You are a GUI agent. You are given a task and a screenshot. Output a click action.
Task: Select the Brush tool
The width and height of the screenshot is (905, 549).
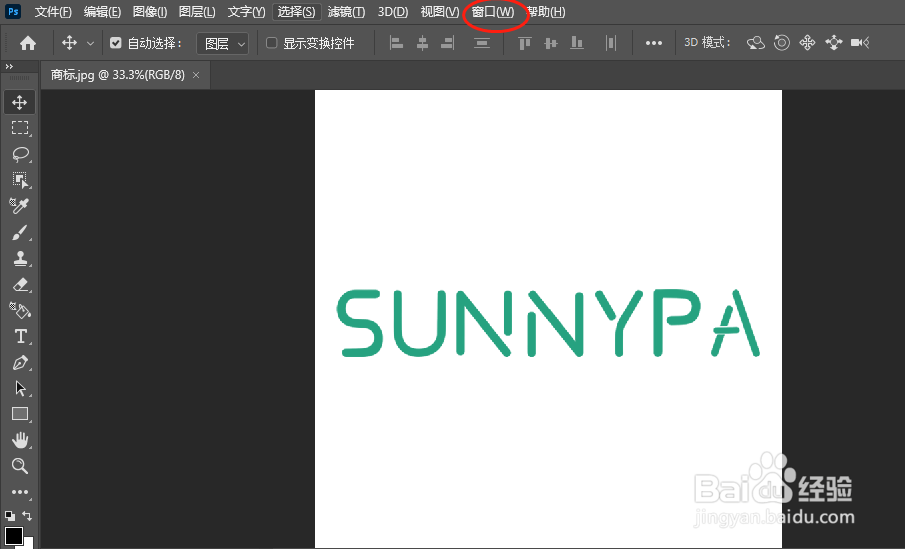pyautogui.click(x=20, y=232)
